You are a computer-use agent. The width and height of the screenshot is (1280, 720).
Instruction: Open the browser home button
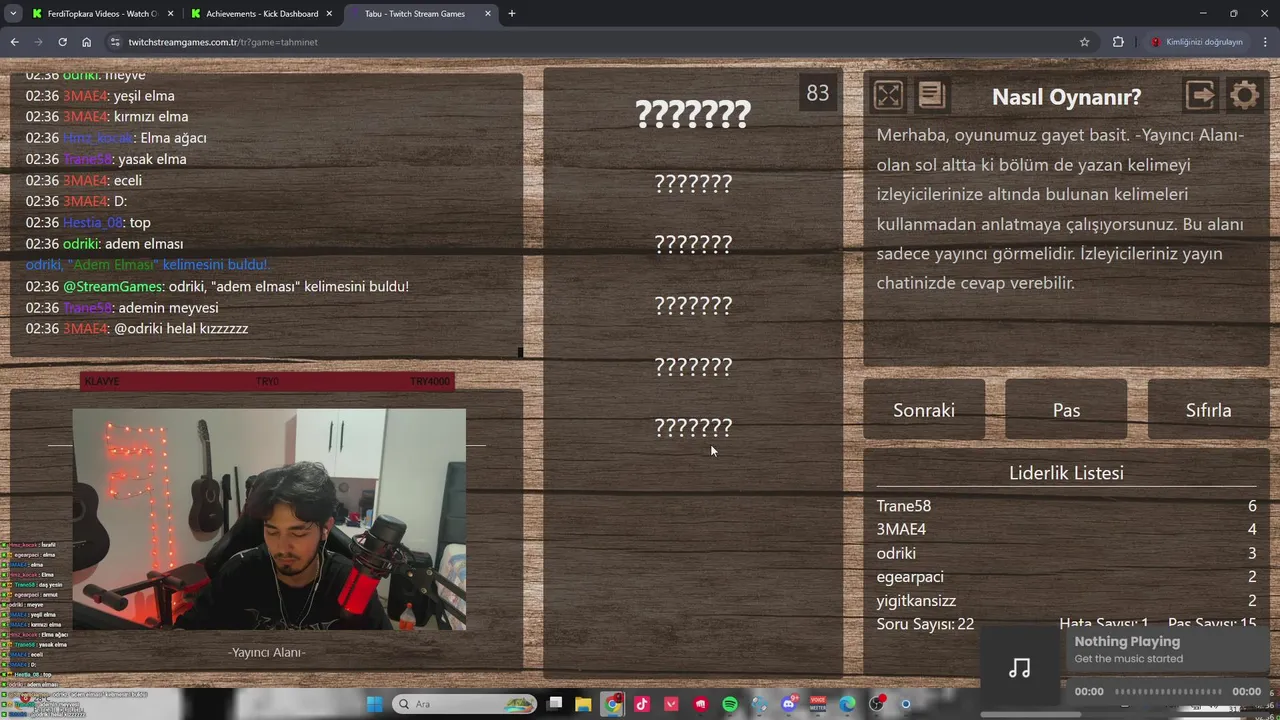point(86,42)
